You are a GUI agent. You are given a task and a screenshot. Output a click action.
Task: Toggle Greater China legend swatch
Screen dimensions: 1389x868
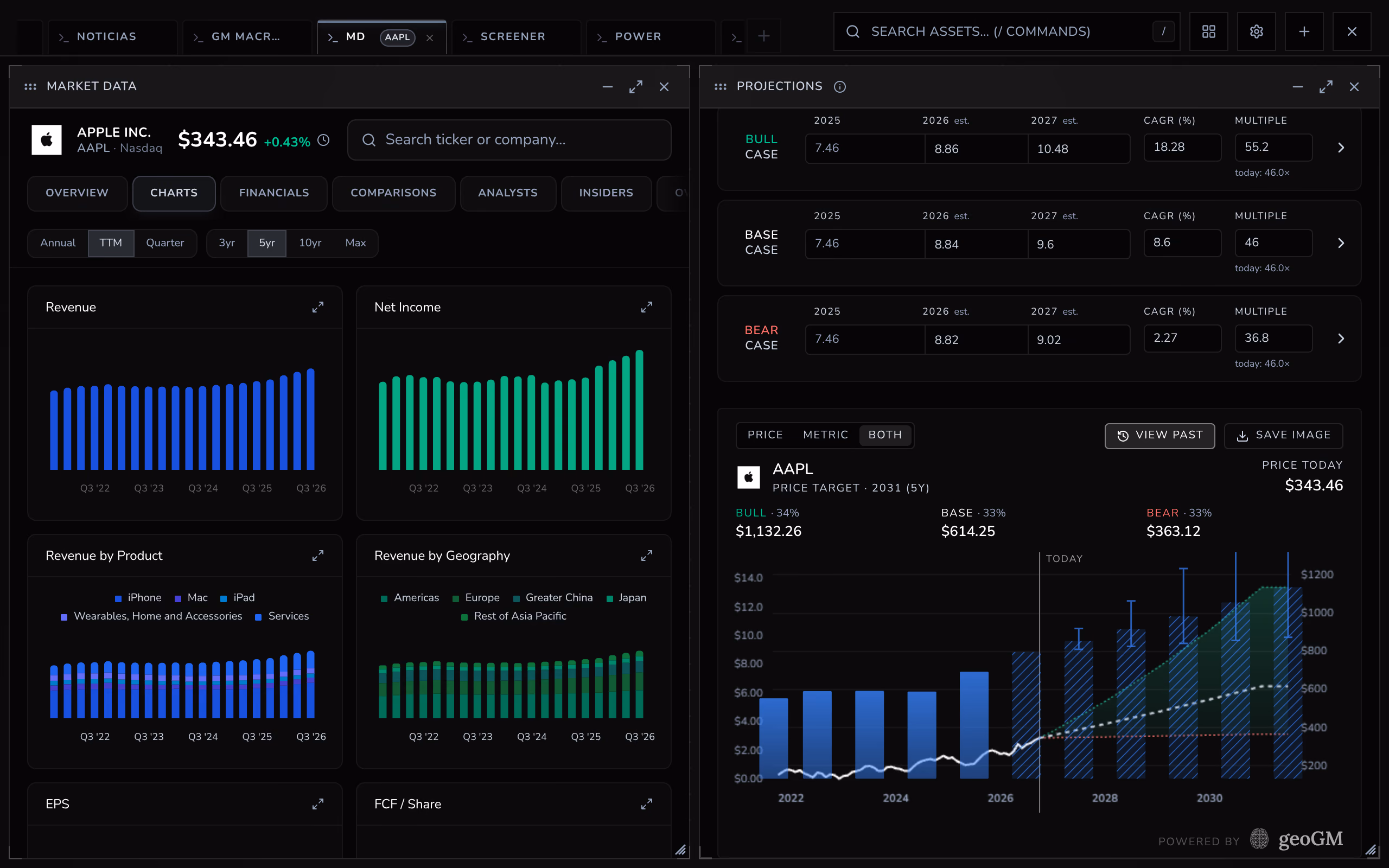(516, 599)
